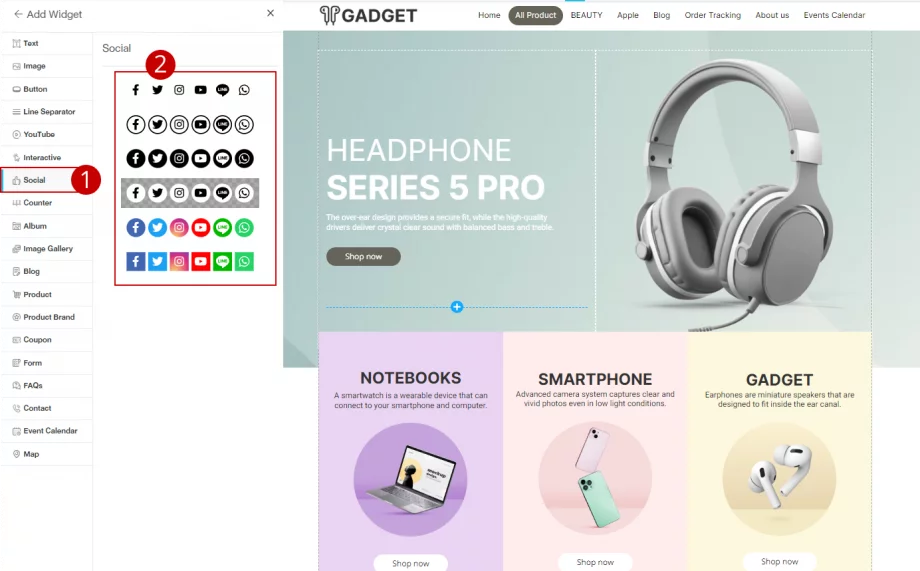Viewport: 920px width, 571px height.
Task: Close the Add Widget panel
Action: point(270,13)
